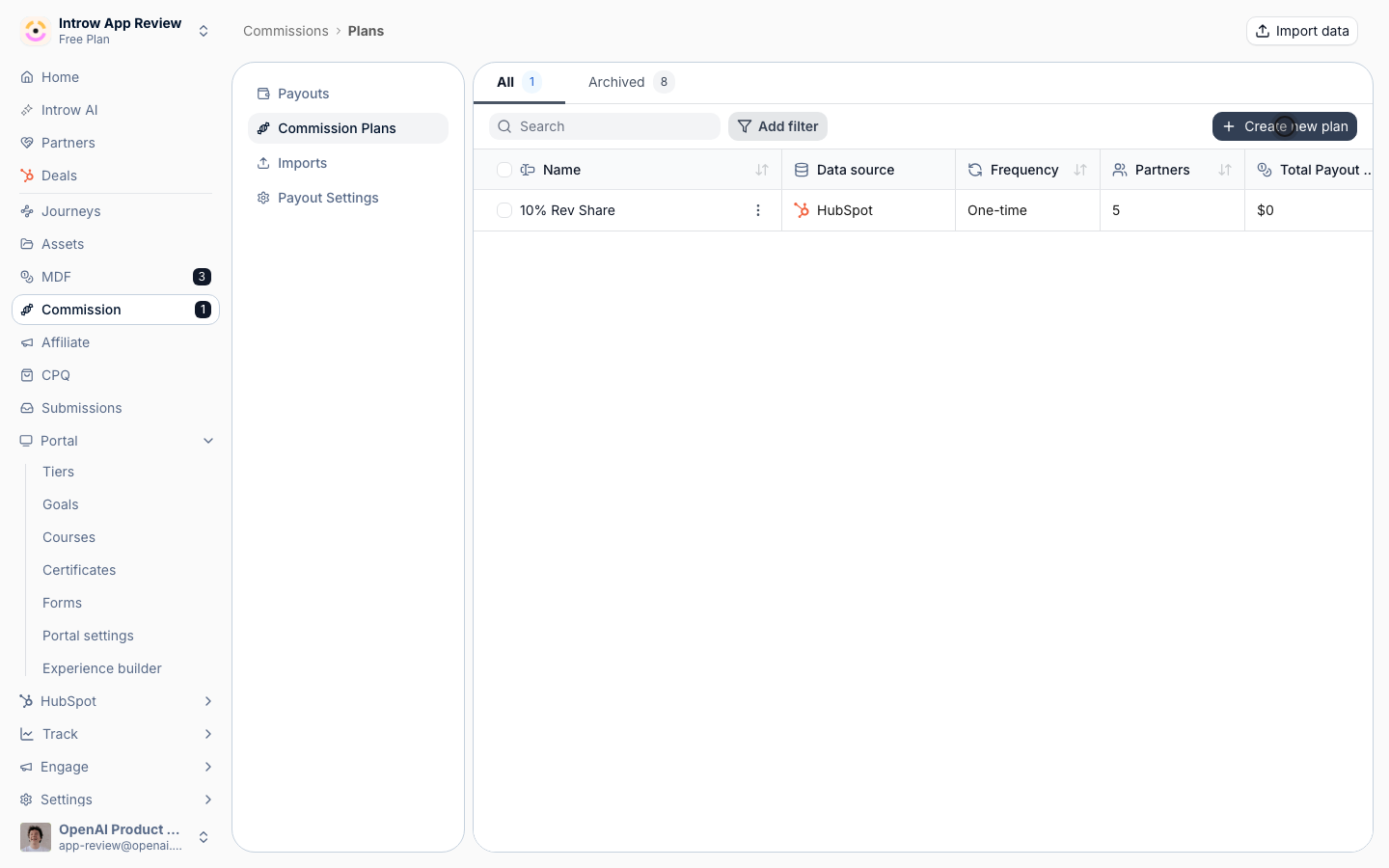1389x868 pixels.
Task: Open Journeys icon in the sidebar
Action: pos(27,211)
